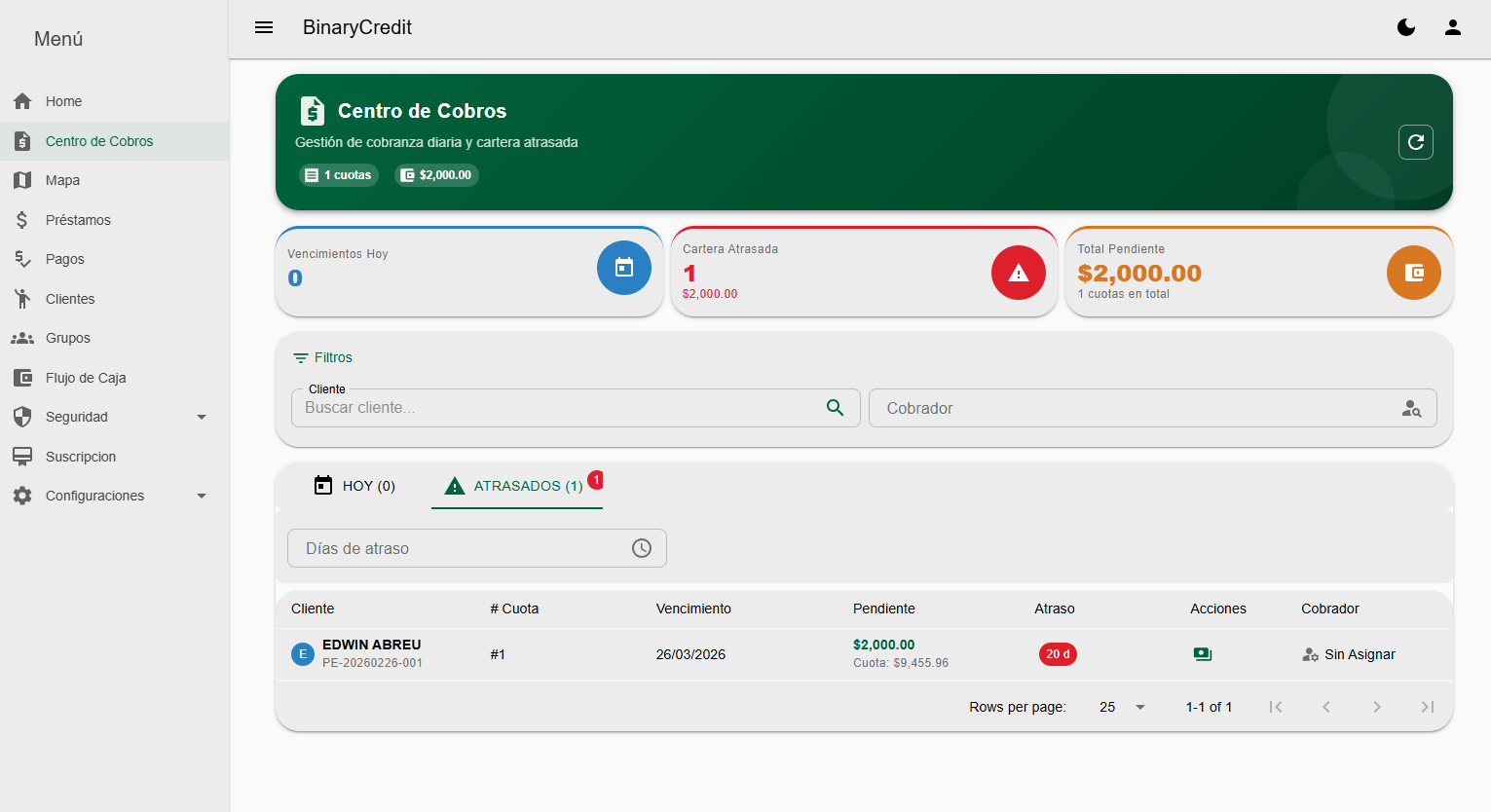Toggle dark mode moon icon
Viewport: 1491px width, 812px height.
coord(1406,27)
